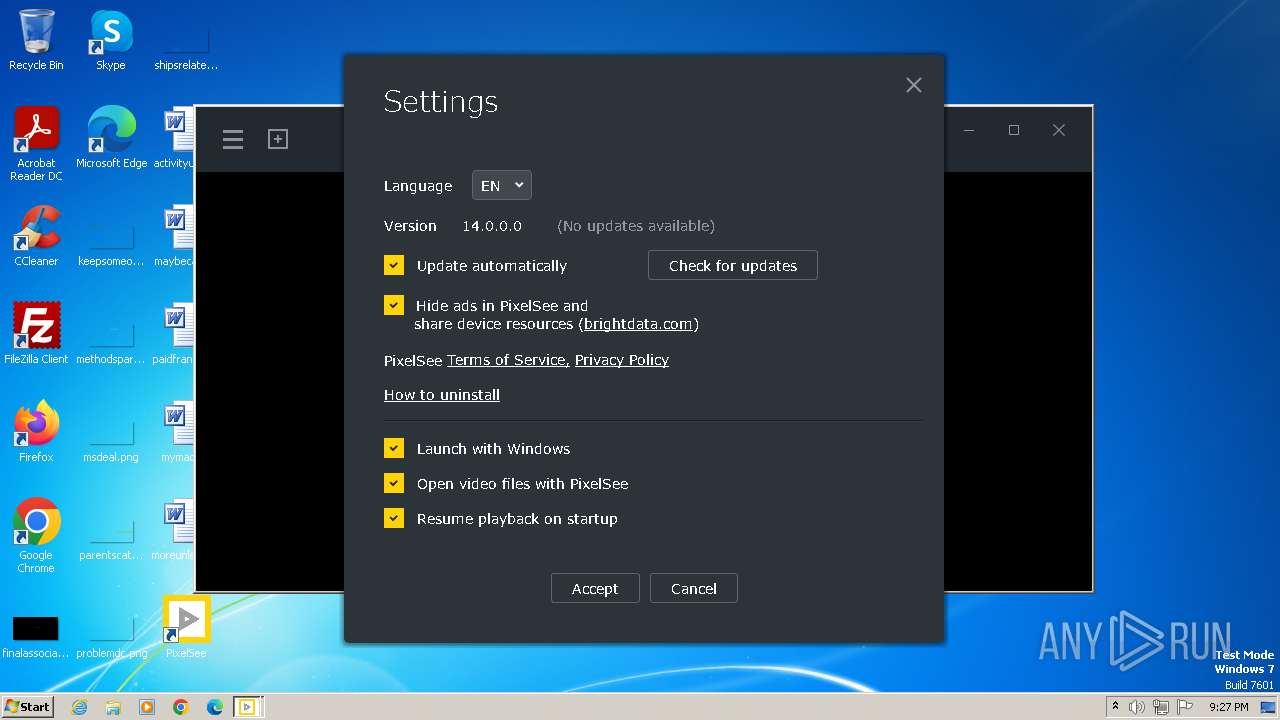Toggle the Launch with Windows checkbox
Viewport: 1280px width, 720px height.
coord(394,448)
